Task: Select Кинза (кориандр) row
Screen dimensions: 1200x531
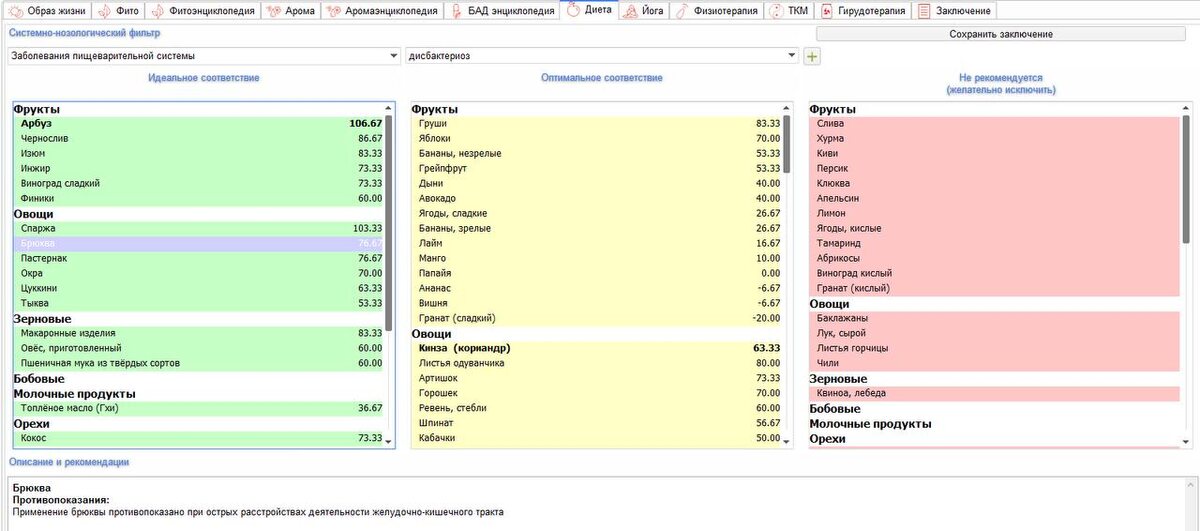Action: [x=597, y=348]
